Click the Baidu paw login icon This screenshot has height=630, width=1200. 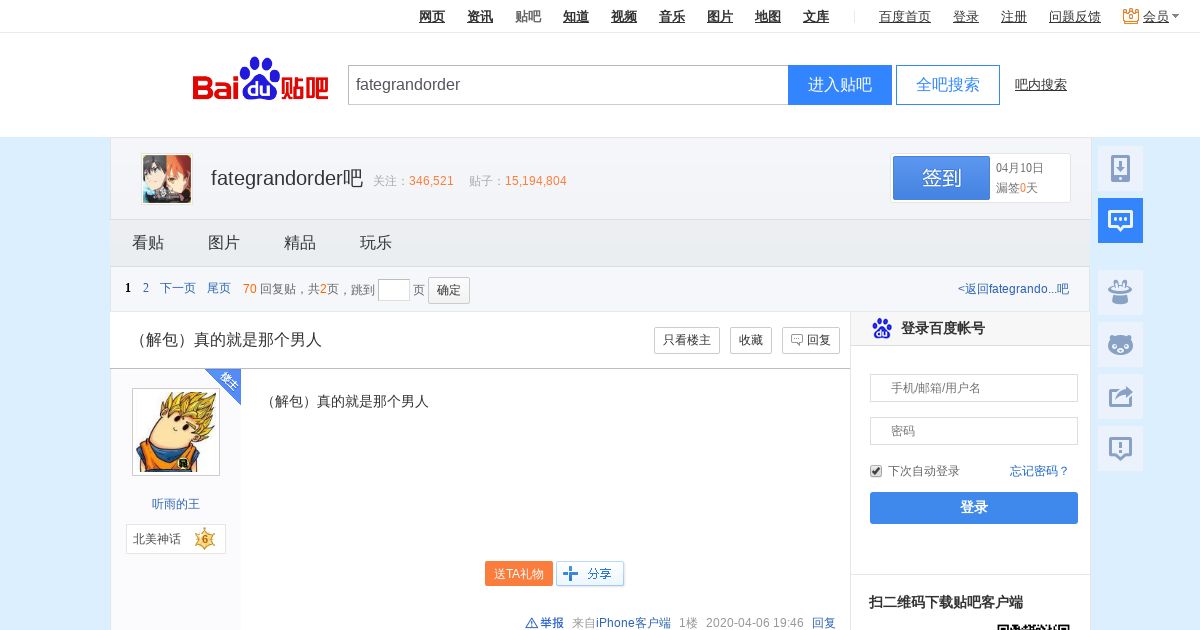point(882,328)
